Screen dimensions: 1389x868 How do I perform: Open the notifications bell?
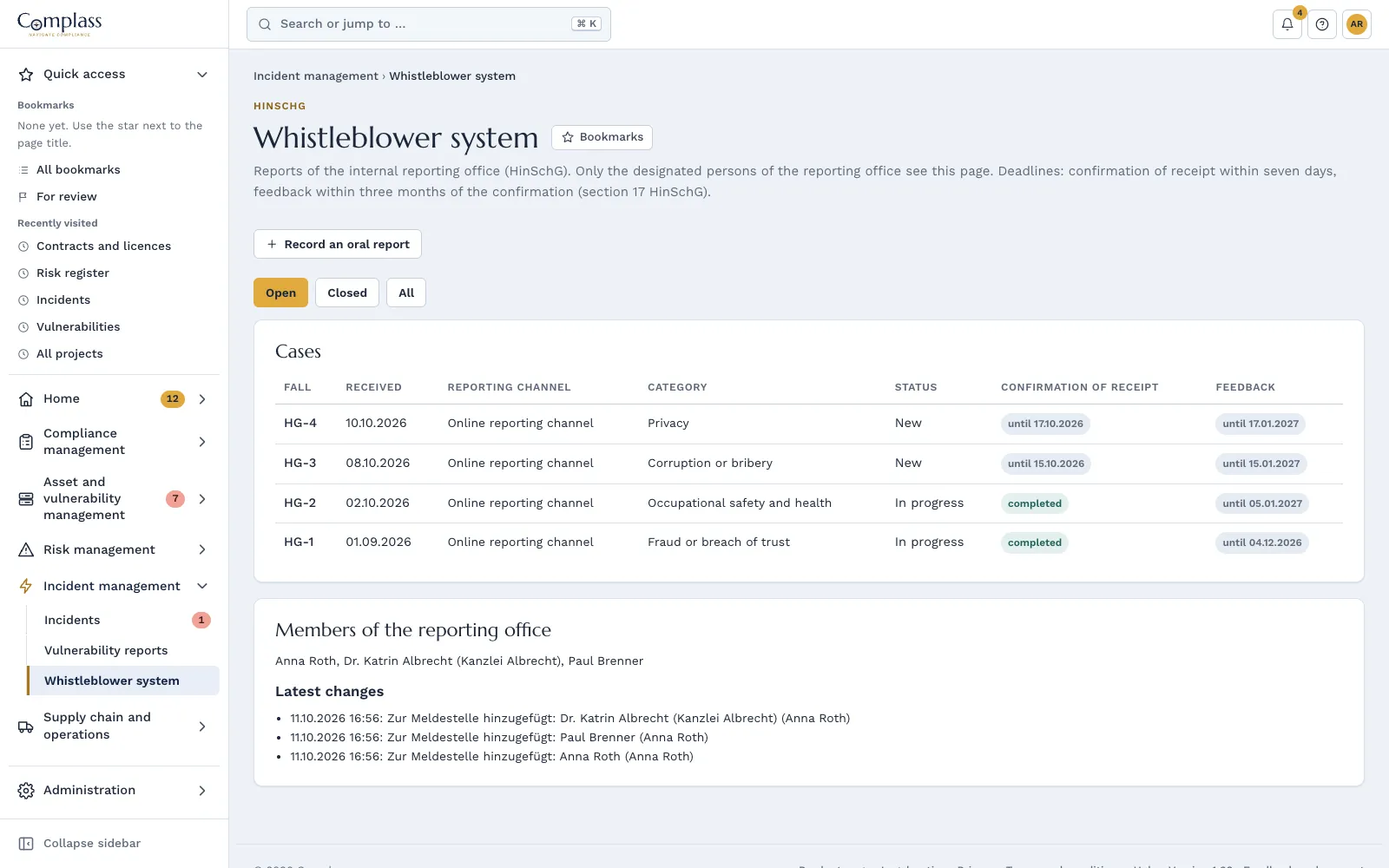click(x=1287, y=24)
